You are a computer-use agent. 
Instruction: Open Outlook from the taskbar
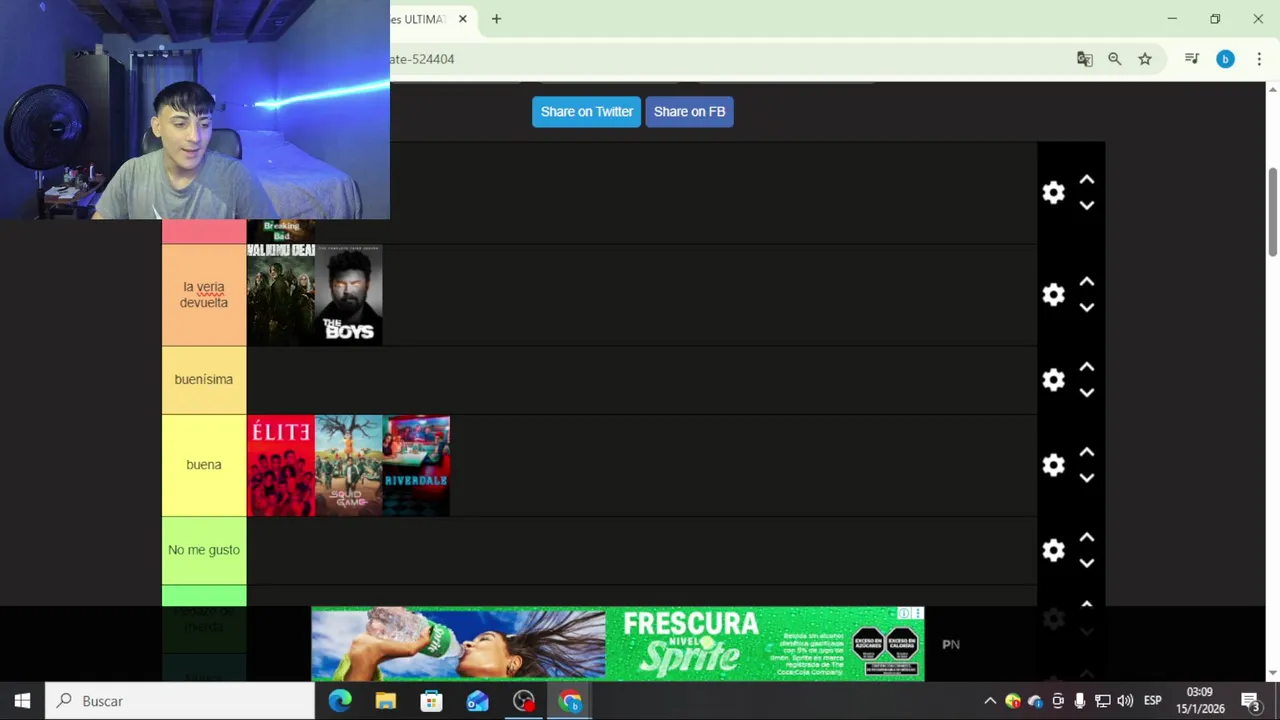(x=478, y=701)
